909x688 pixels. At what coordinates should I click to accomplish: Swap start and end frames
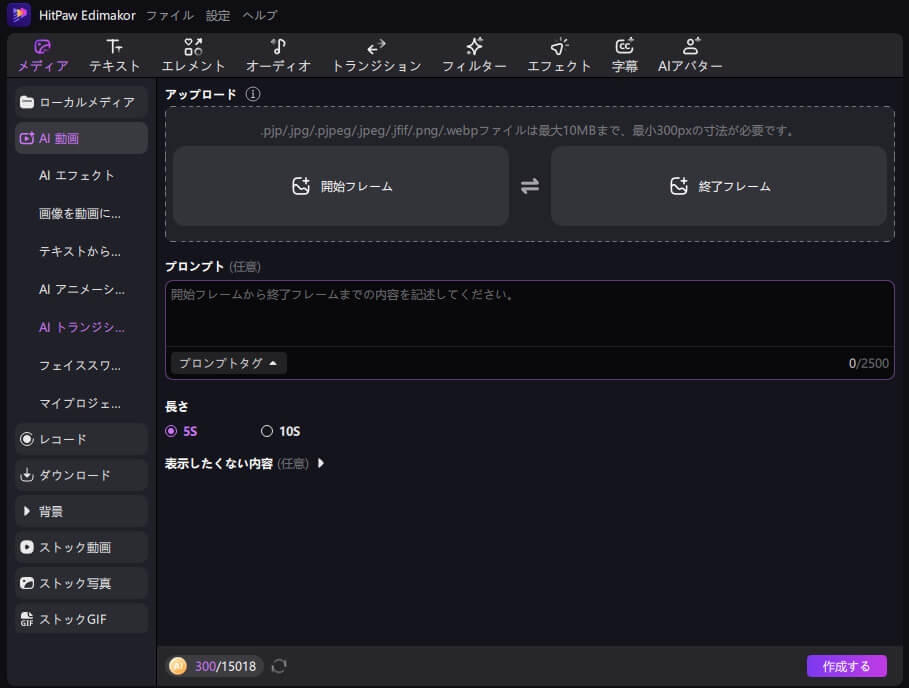pos(530,186)
